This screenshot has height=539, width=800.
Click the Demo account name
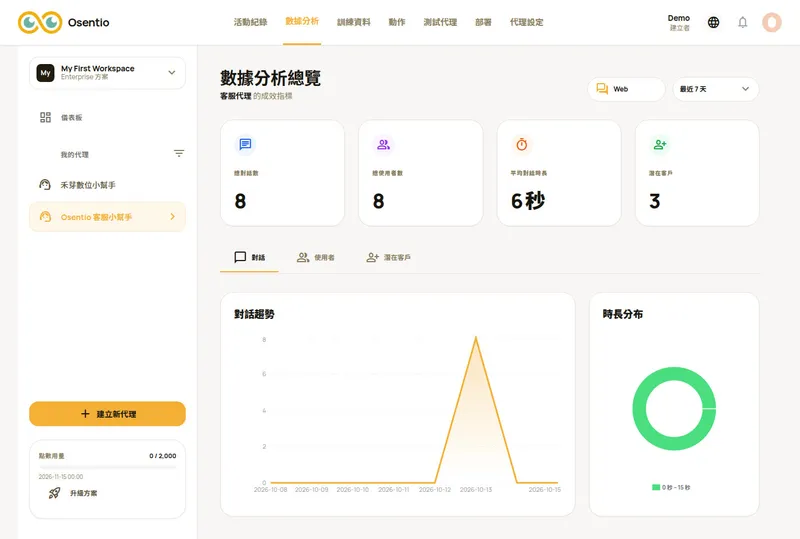pos(679,18)
